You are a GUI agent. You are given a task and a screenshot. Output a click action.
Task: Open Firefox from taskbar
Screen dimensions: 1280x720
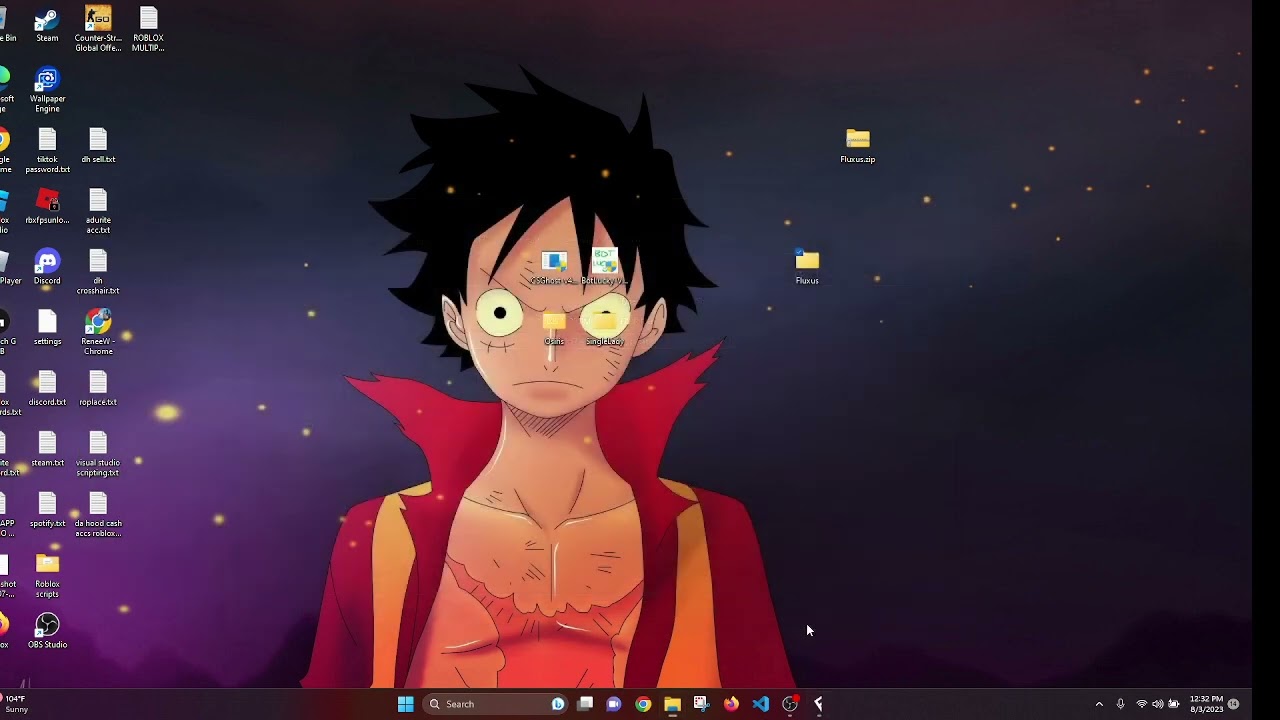click(731, 704)
